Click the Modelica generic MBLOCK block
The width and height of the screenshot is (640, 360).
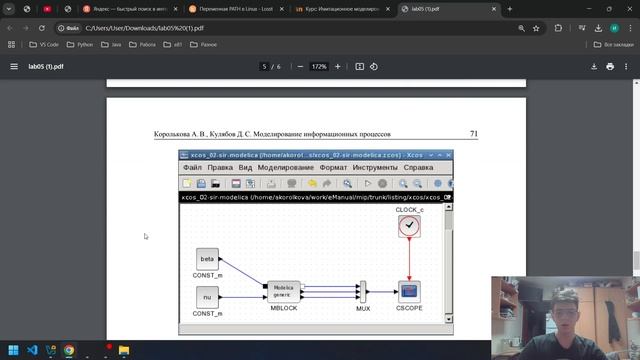[x=284, y=291]
